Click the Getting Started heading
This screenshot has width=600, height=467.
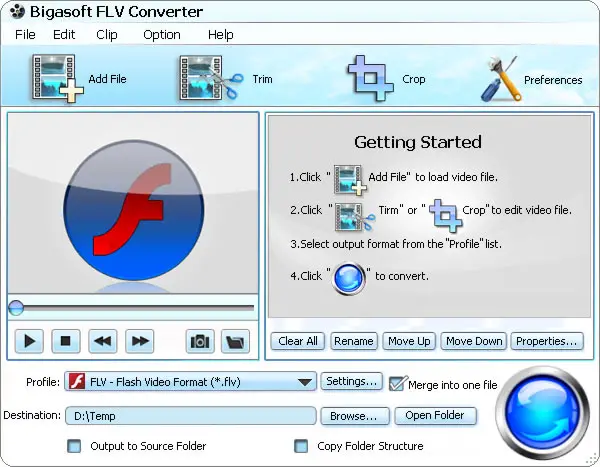(x=417, y=142)
